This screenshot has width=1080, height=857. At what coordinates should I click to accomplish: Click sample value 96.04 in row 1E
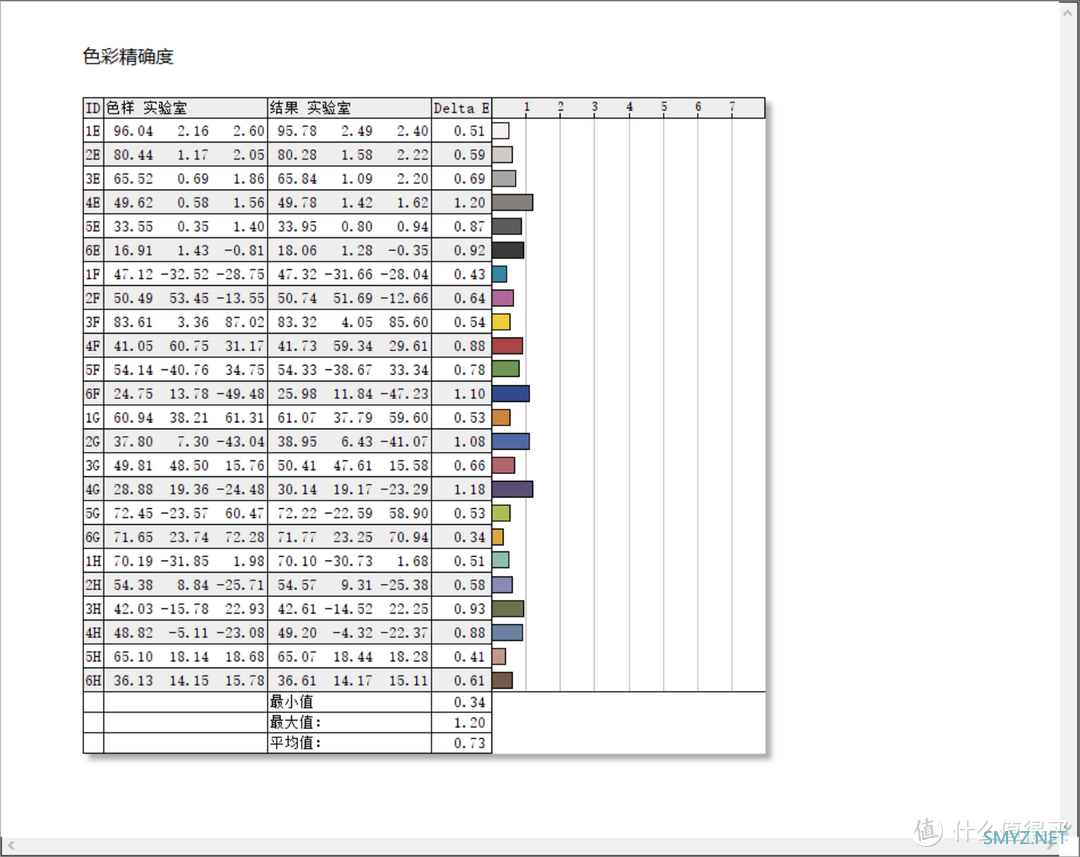(x=133, y=131)
